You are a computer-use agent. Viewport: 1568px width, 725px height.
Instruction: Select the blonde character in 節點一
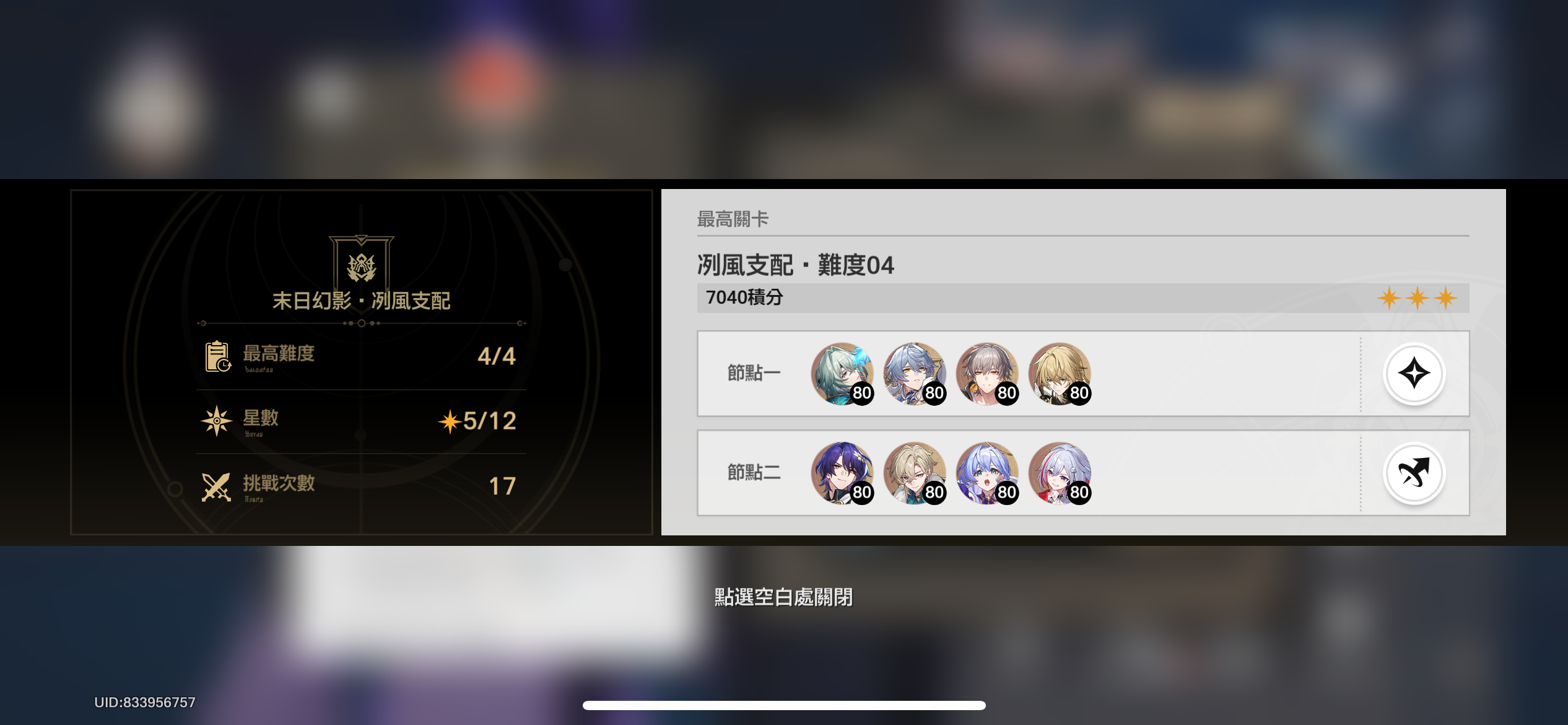1060,374
